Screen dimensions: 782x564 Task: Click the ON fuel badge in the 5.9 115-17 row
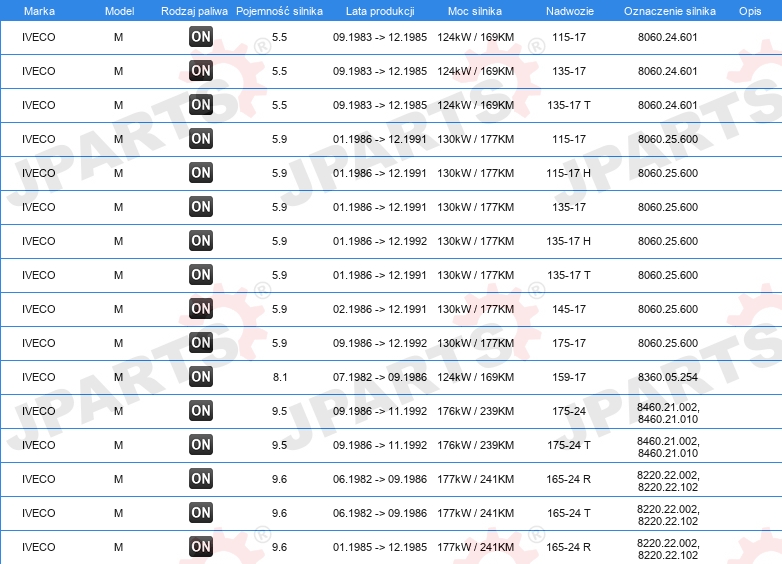coord(201,138)
